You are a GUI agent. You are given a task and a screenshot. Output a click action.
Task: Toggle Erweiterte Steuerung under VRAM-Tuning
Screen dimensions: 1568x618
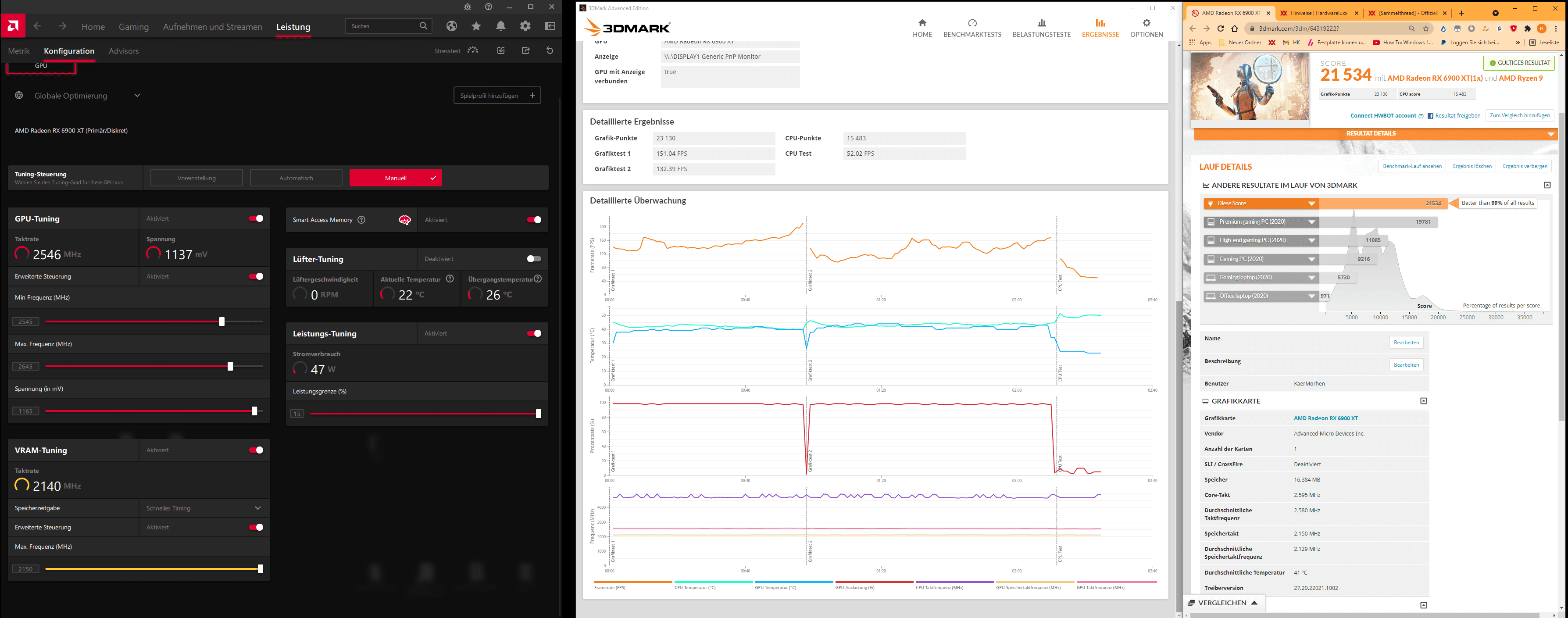point(256,527)
